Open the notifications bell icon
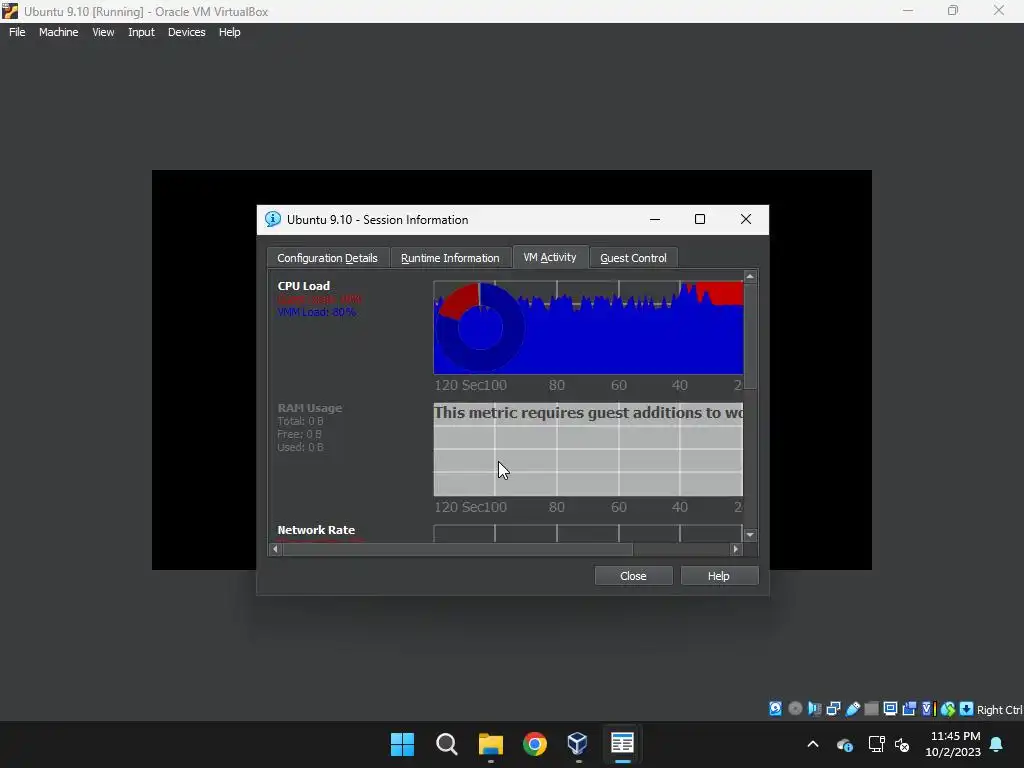Viewport: 1024px width, 768px height. [997, 744]
